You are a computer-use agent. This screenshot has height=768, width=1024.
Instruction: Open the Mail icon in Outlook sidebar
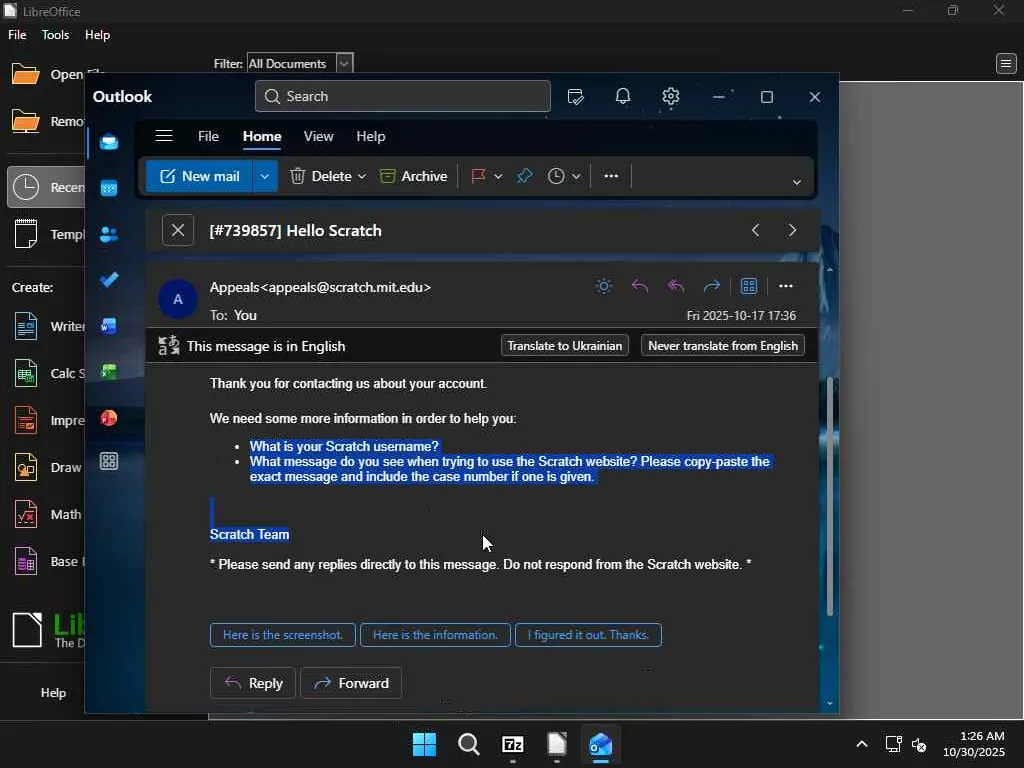109,142
